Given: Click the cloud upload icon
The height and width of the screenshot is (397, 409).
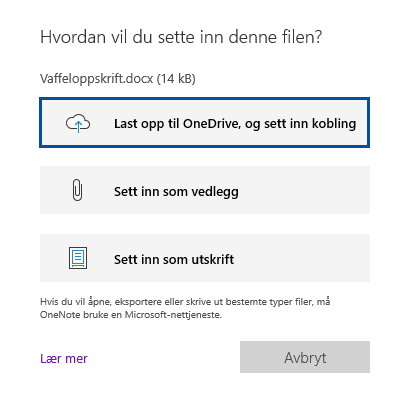Looking at the screenshot, I should 78,123.
